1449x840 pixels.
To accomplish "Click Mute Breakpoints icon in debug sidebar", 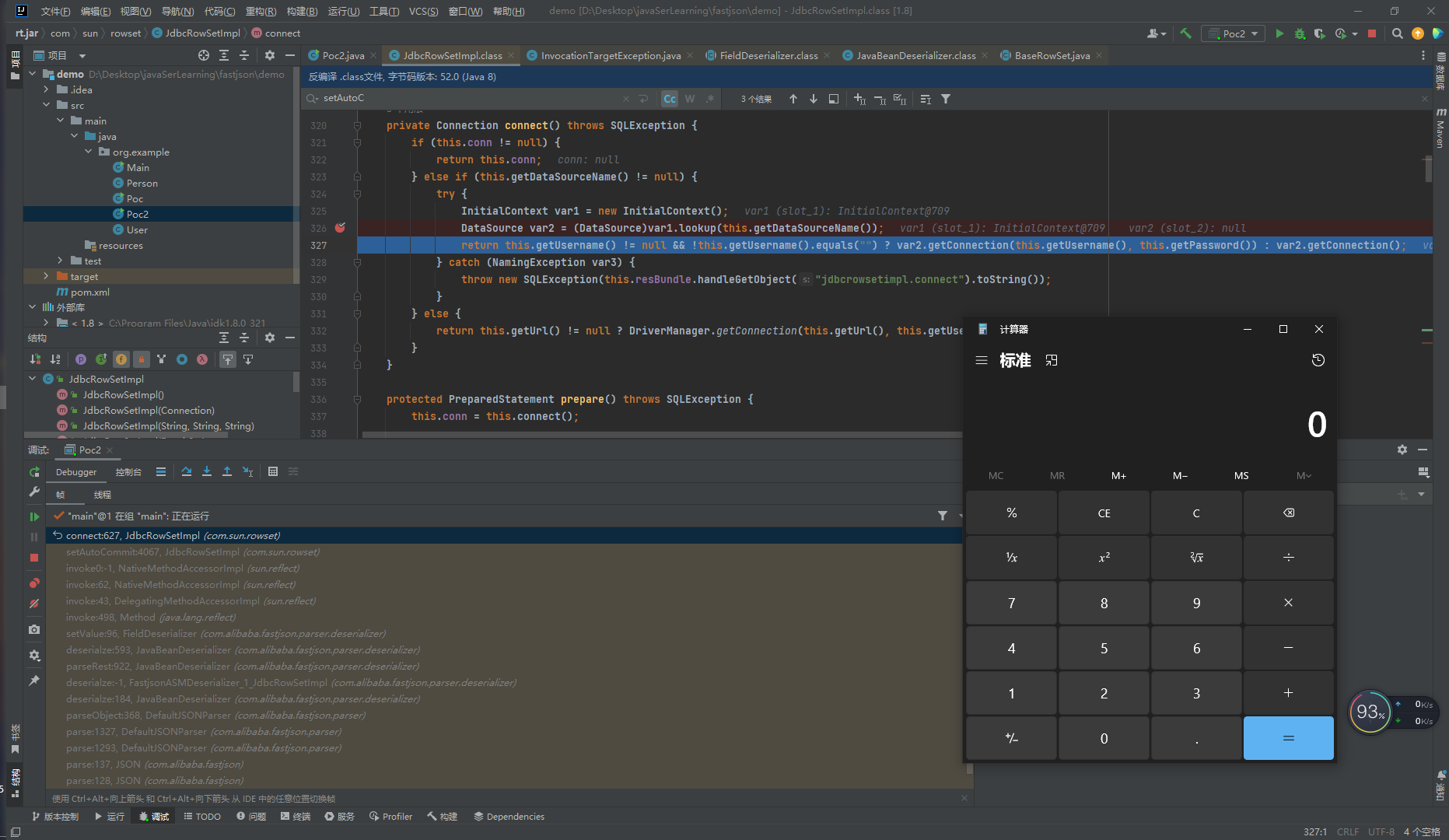I will (x=34, y=604).
